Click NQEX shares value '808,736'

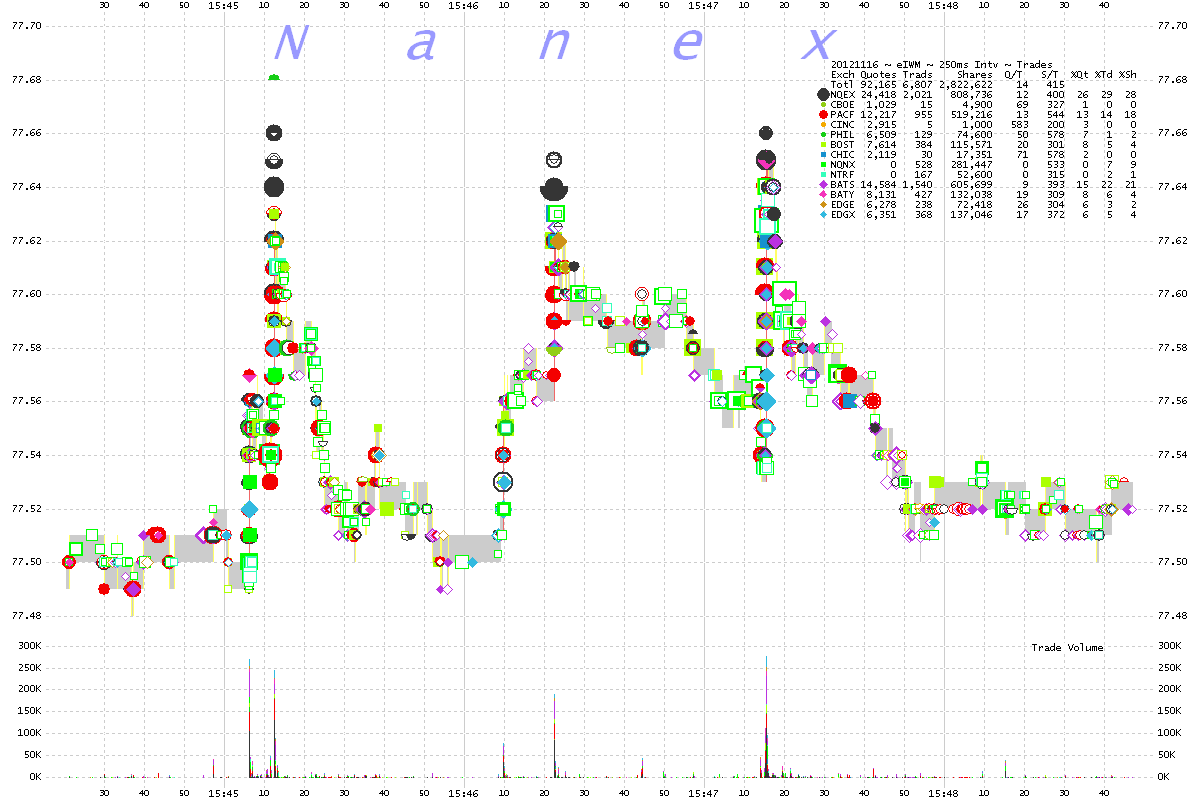pos(971,95)
